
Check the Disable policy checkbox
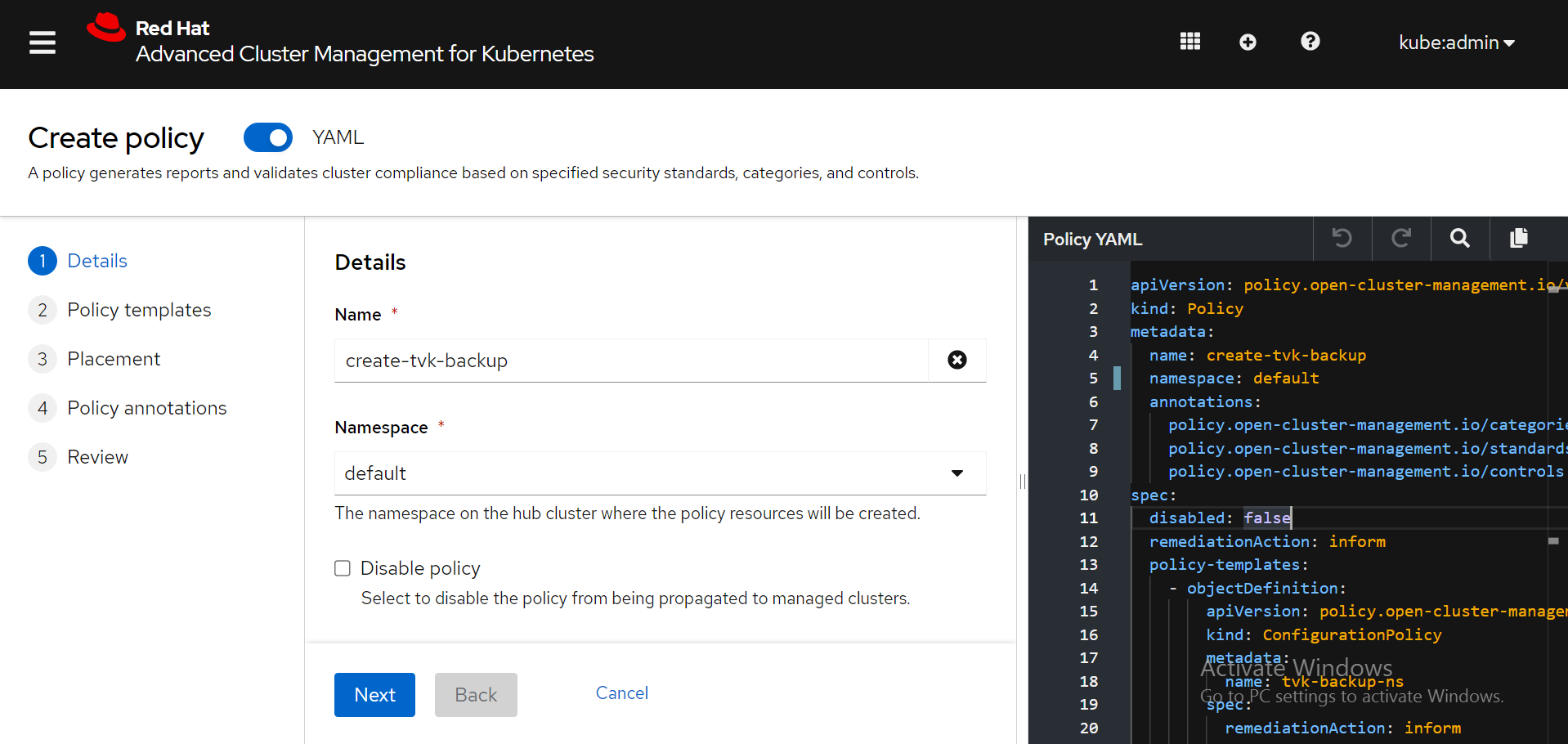(343, 568)
